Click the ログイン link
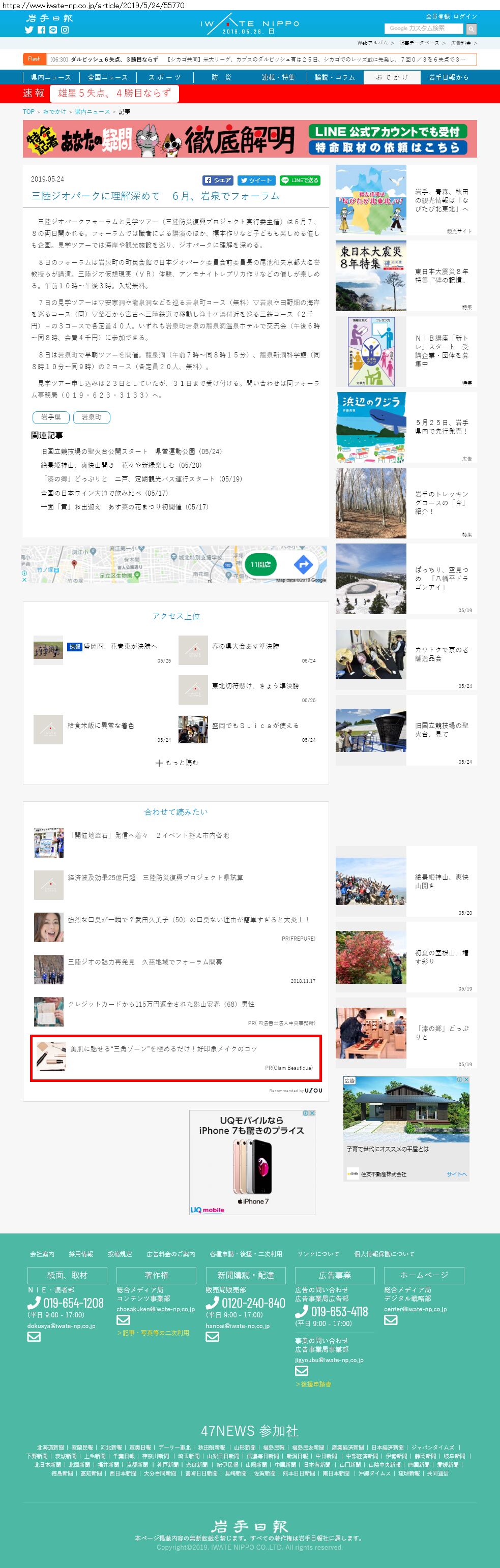 [465, 16]
